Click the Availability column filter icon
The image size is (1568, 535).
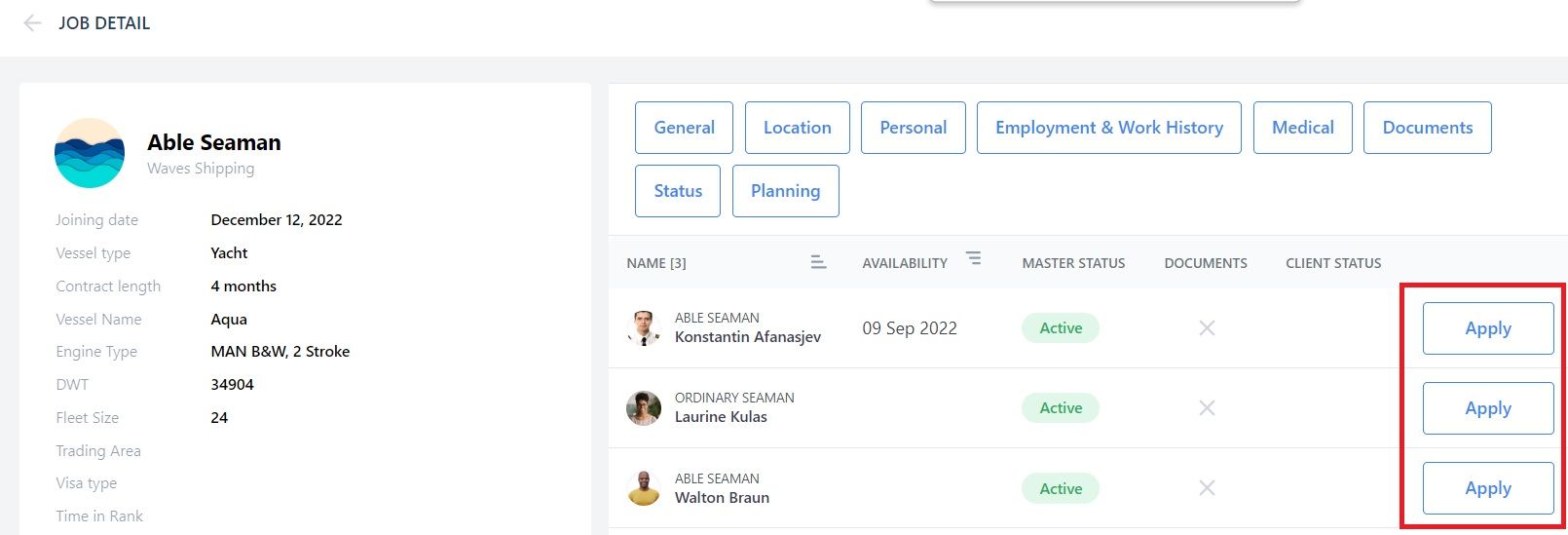tap(973, 258)
